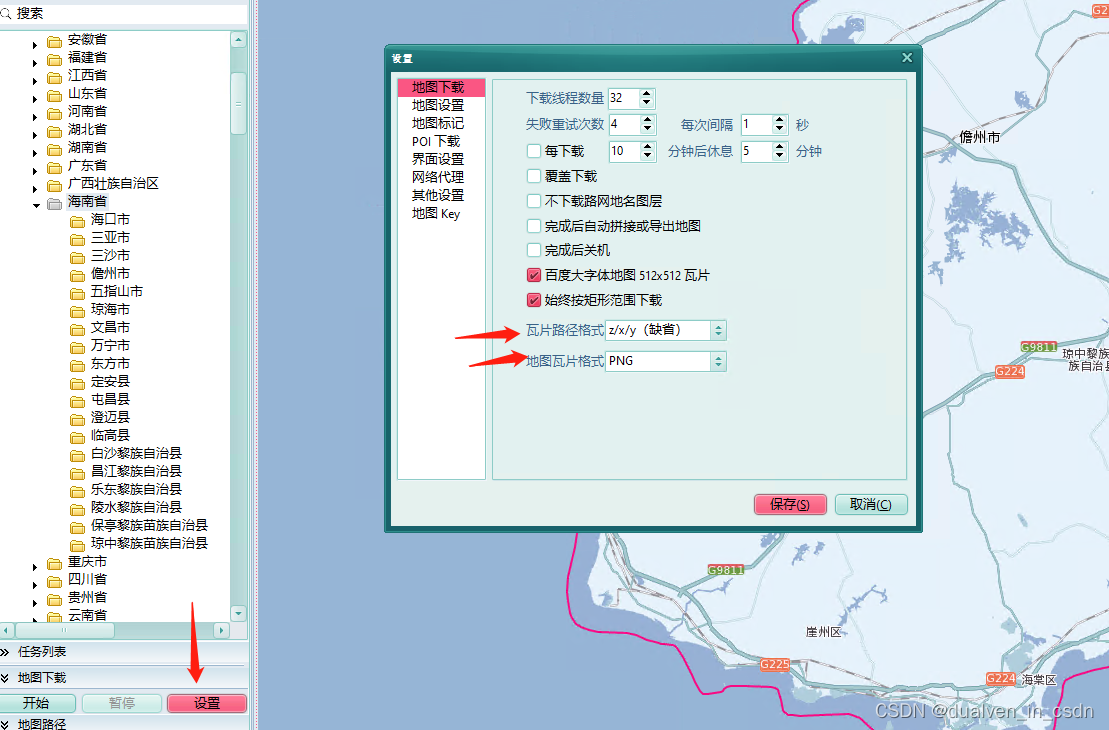
Task: Open the 地图瓦片格式 PNG dropdown
Action: click(x=720, y=361)
